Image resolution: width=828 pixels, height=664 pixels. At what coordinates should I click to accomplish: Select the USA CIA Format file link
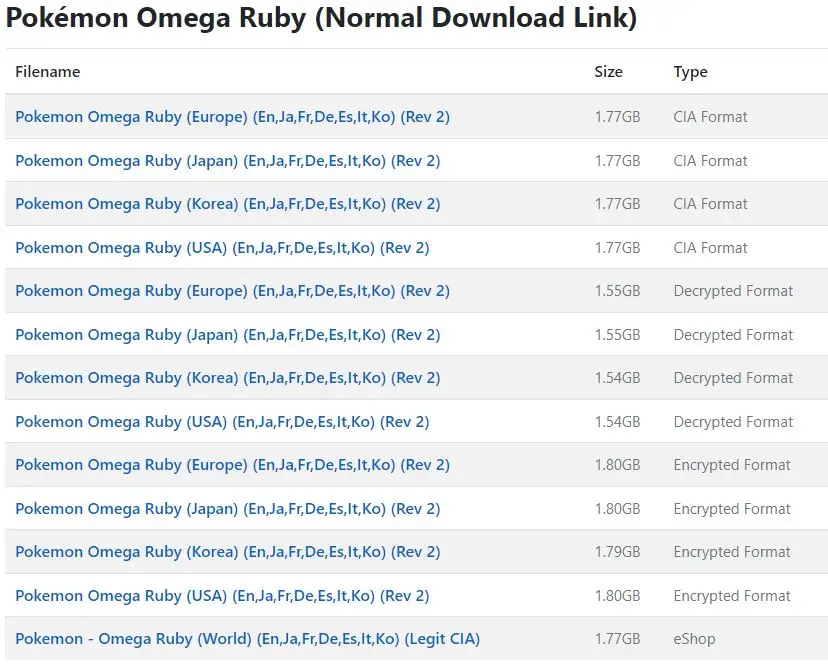point(222,248)
